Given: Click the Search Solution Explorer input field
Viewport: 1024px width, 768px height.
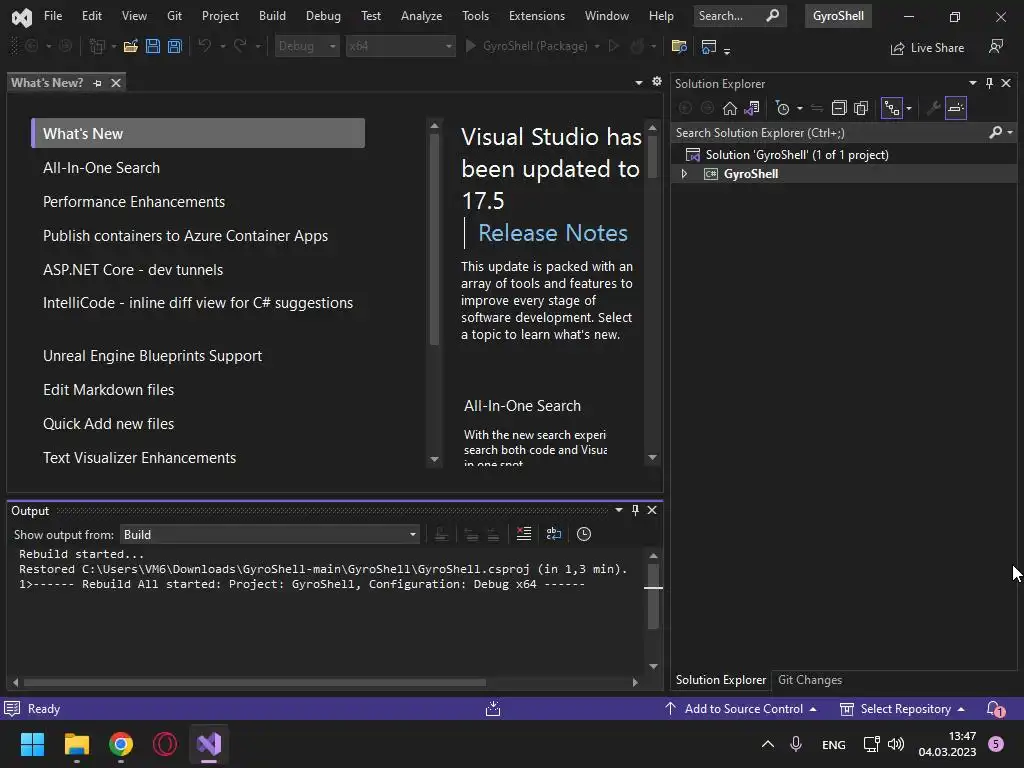Looking at the screenshot, I should pyautogui.click(x=829, y=133).
